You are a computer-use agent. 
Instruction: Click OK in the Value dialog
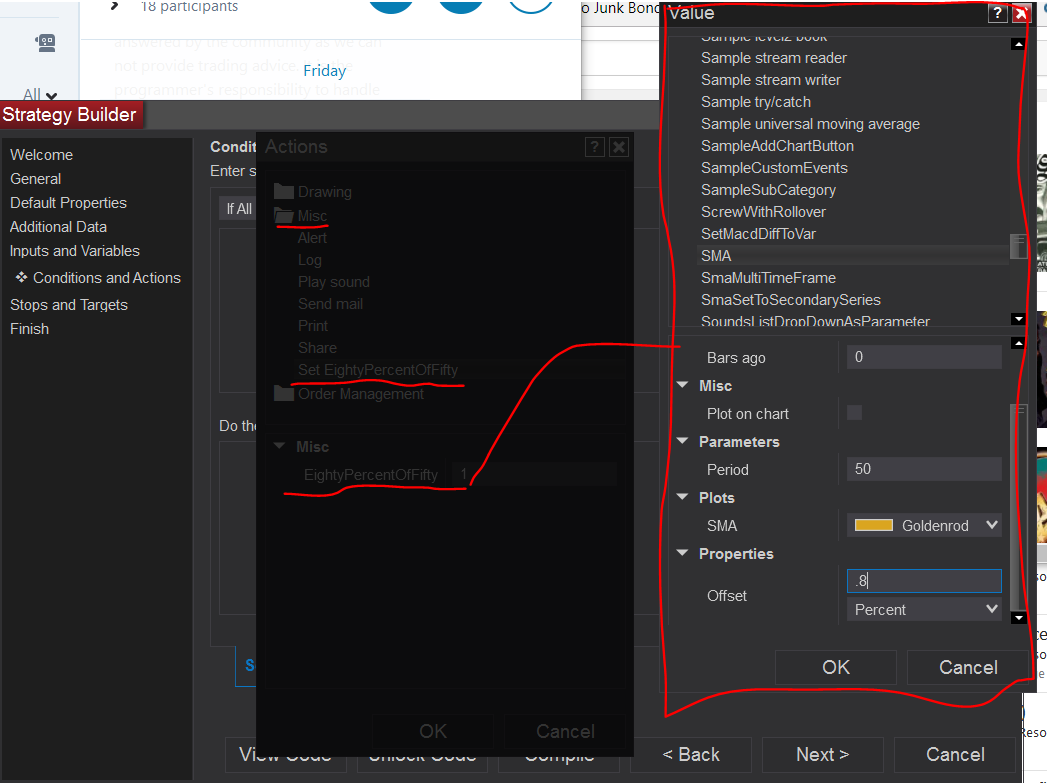click(835, 668)
